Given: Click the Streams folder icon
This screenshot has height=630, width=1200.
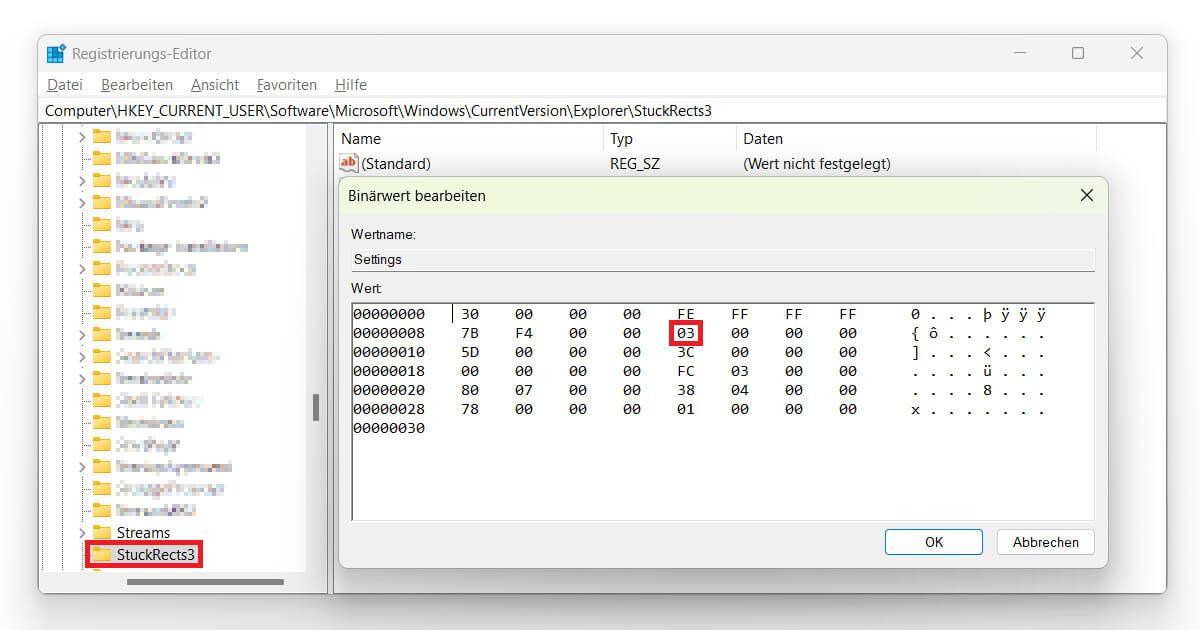Looking at the screenshot, I should click(101, 532).
